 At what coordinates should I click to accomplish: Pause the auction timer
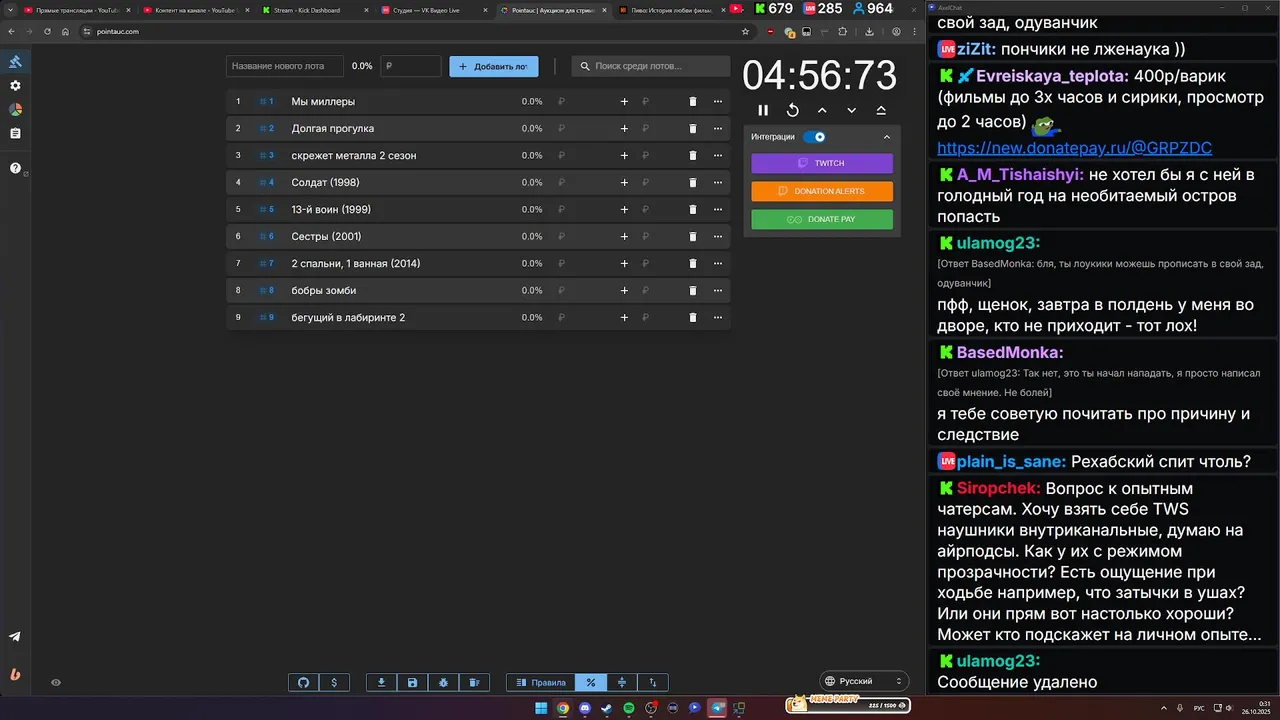[763, 111]
